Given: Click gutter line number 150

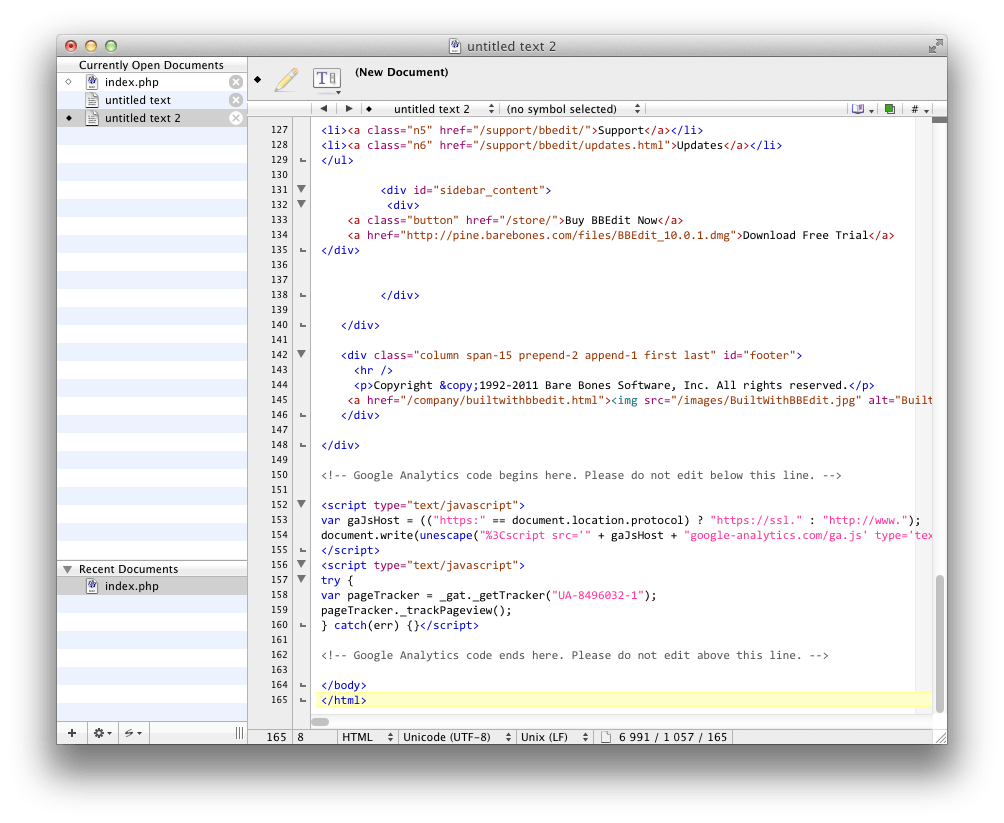Looking at the screenshot, I should click(279, 475).
